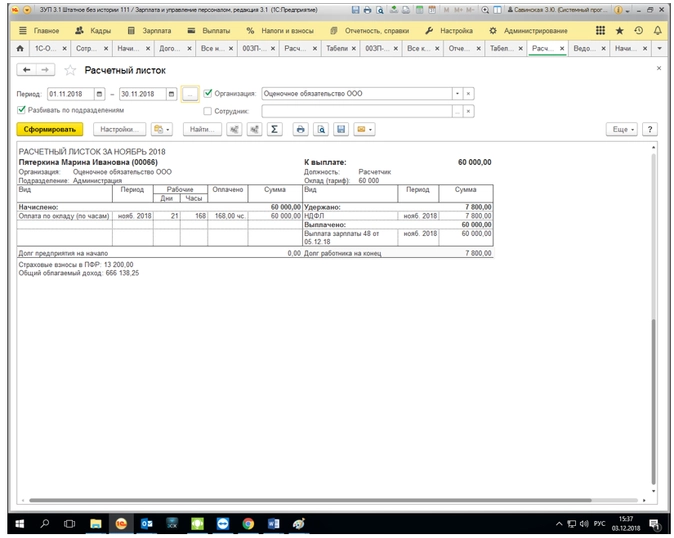Screen dimensions: 674x538
Task: Save the report with the floppy disk icon
Action: [x=341, y=129]
